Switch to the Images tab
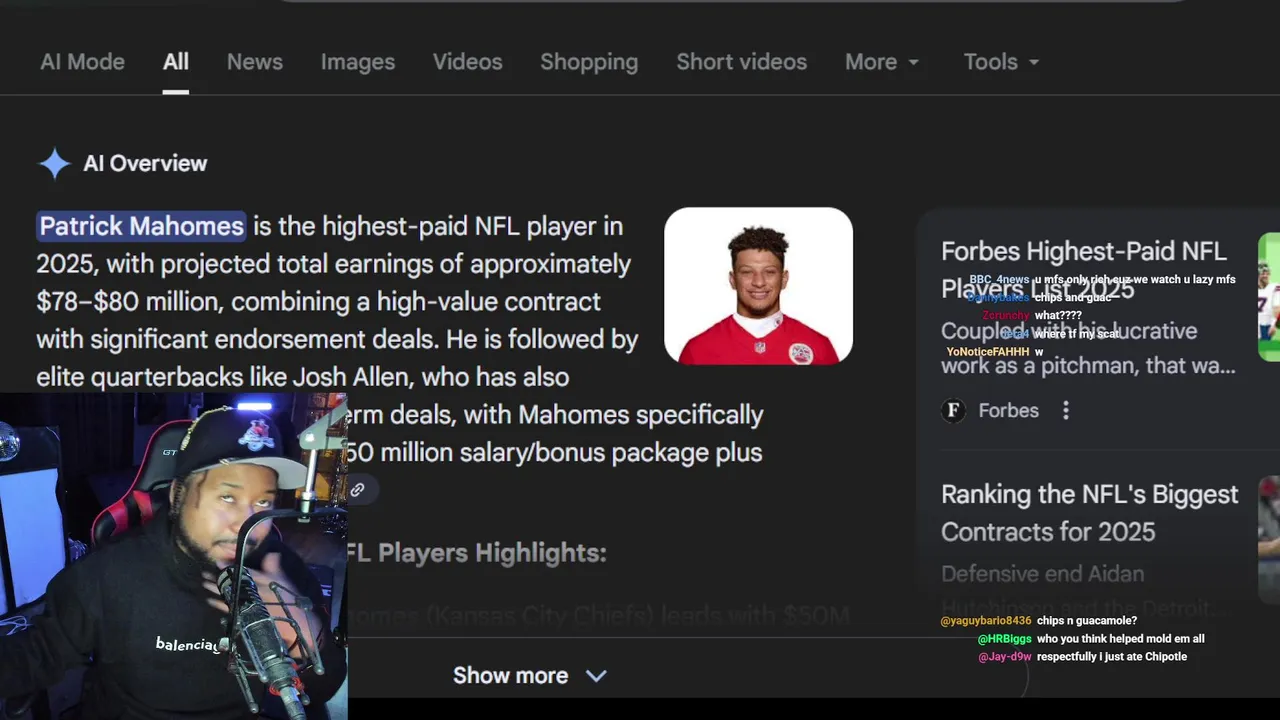This screenshot has height=720, width=1280. pyautogui.click(x=358, y=62)
